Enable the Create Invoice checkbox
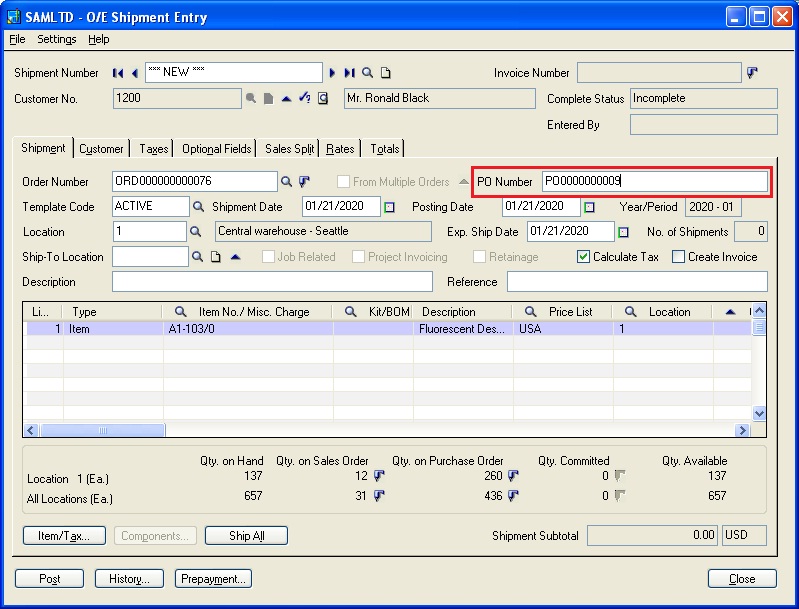 click(678, 257)
